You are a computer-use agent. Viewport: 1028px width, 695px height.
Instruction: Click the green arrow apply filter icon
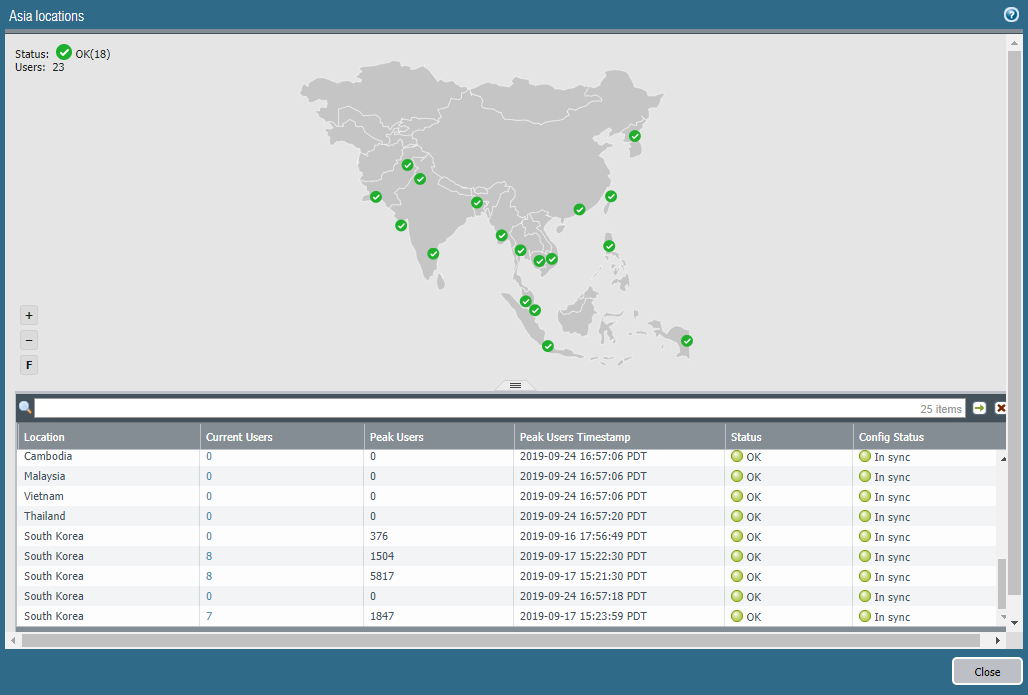point(980,408)
